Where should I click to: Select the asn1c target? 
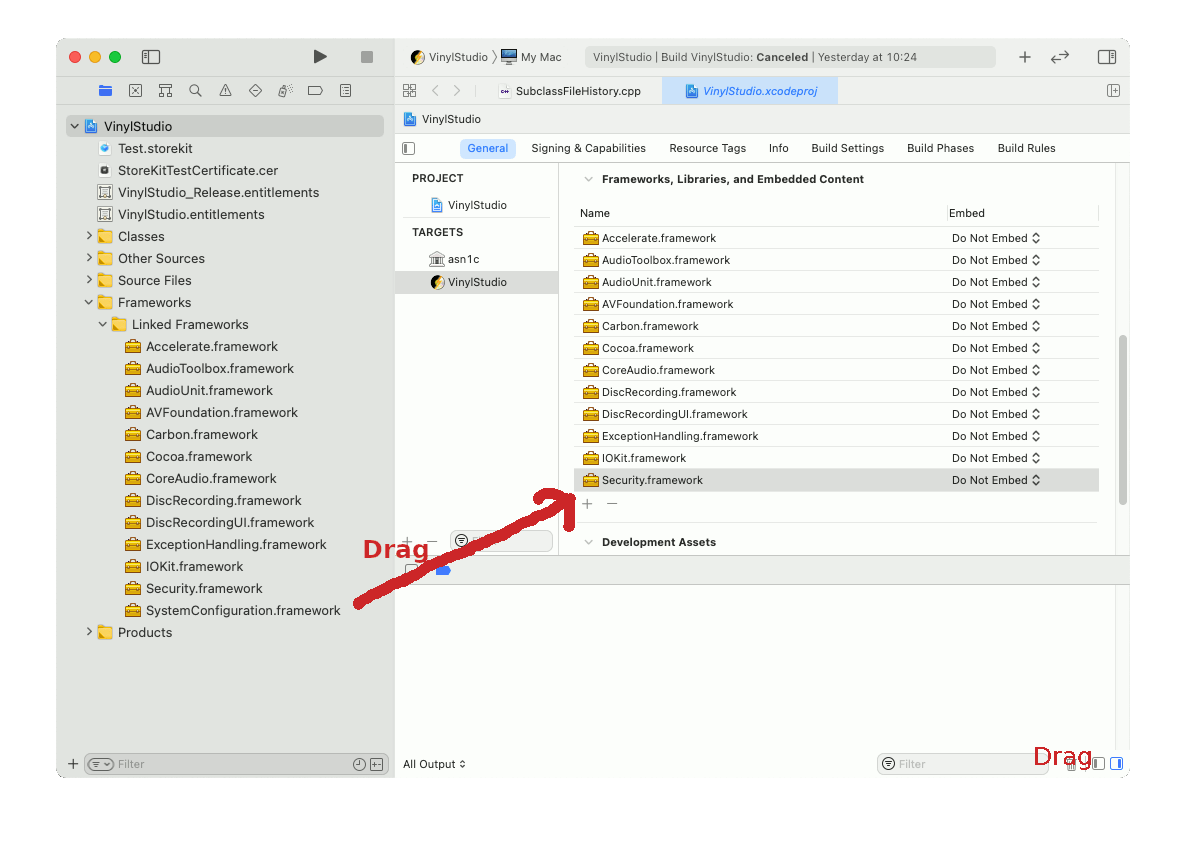click(462, 260)
